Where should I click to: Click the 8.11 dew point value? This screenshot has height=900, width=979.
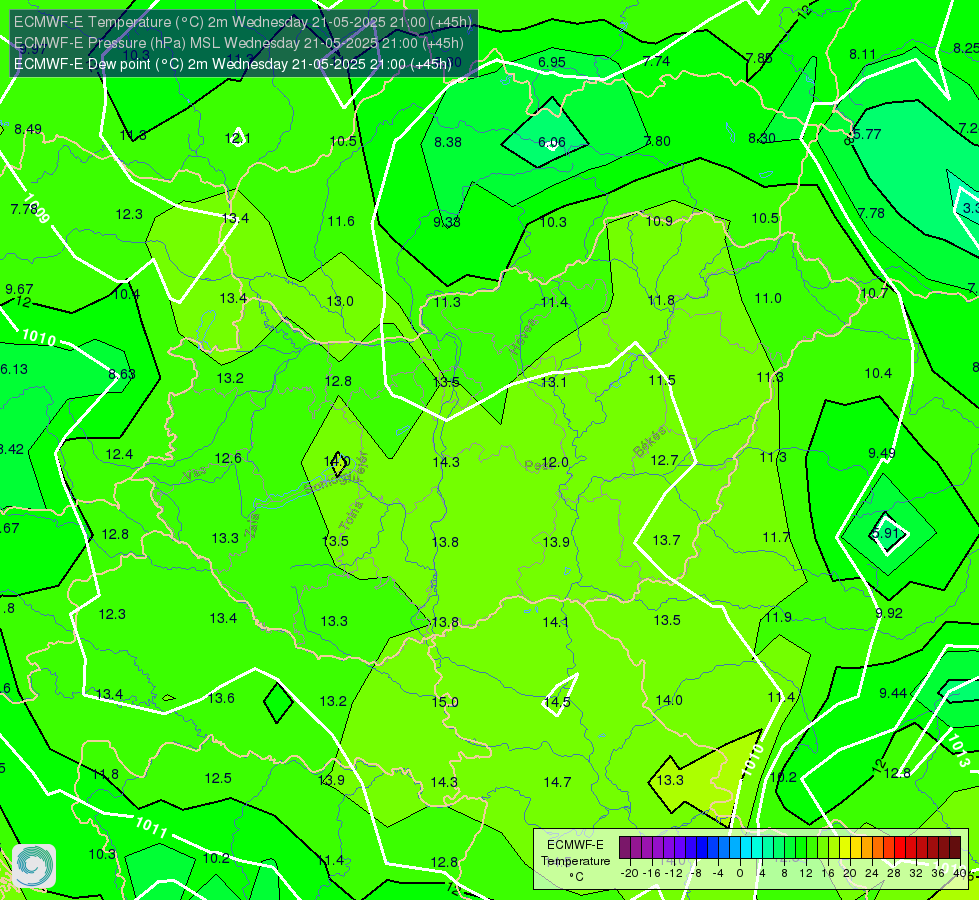(862, 54)
